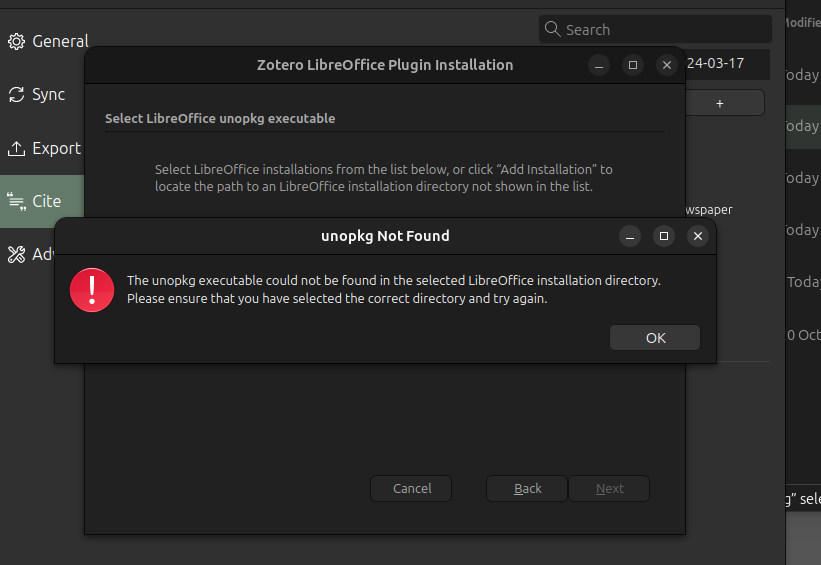The height and width of the screenshot is (565, 821).
Task: Open the Advanced settings pane
Action: (29, 254)
